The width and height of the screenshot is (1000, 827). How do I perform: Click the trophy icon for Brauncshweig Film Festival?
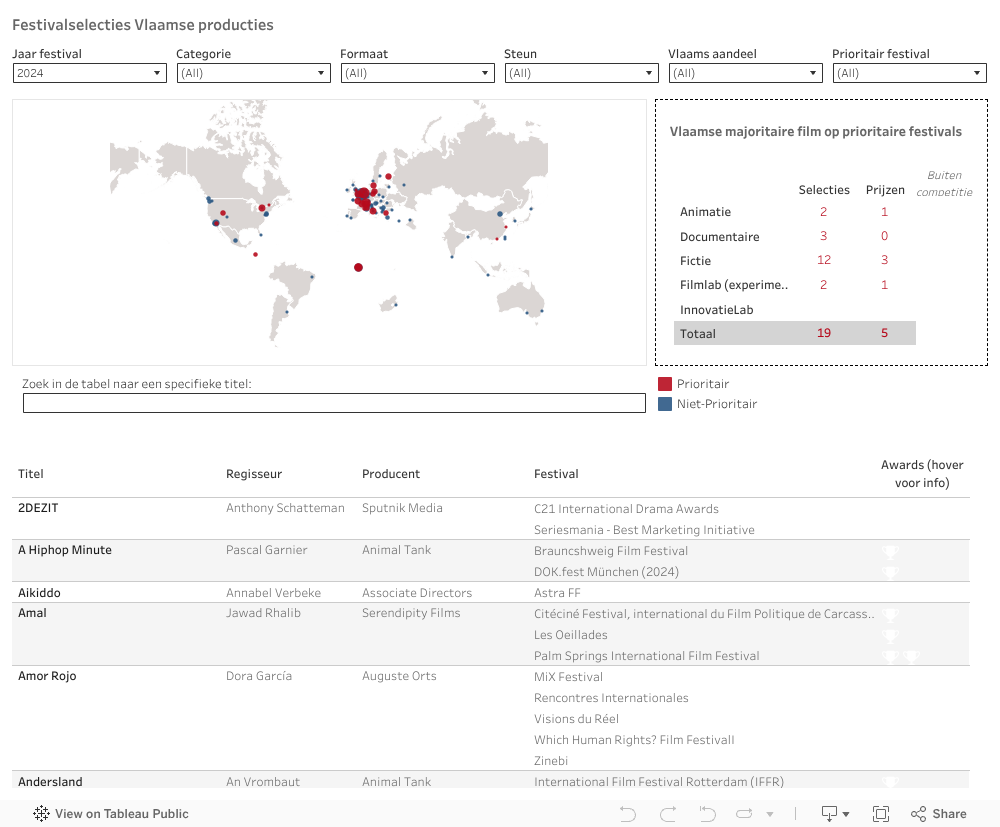tap(890, 551)
